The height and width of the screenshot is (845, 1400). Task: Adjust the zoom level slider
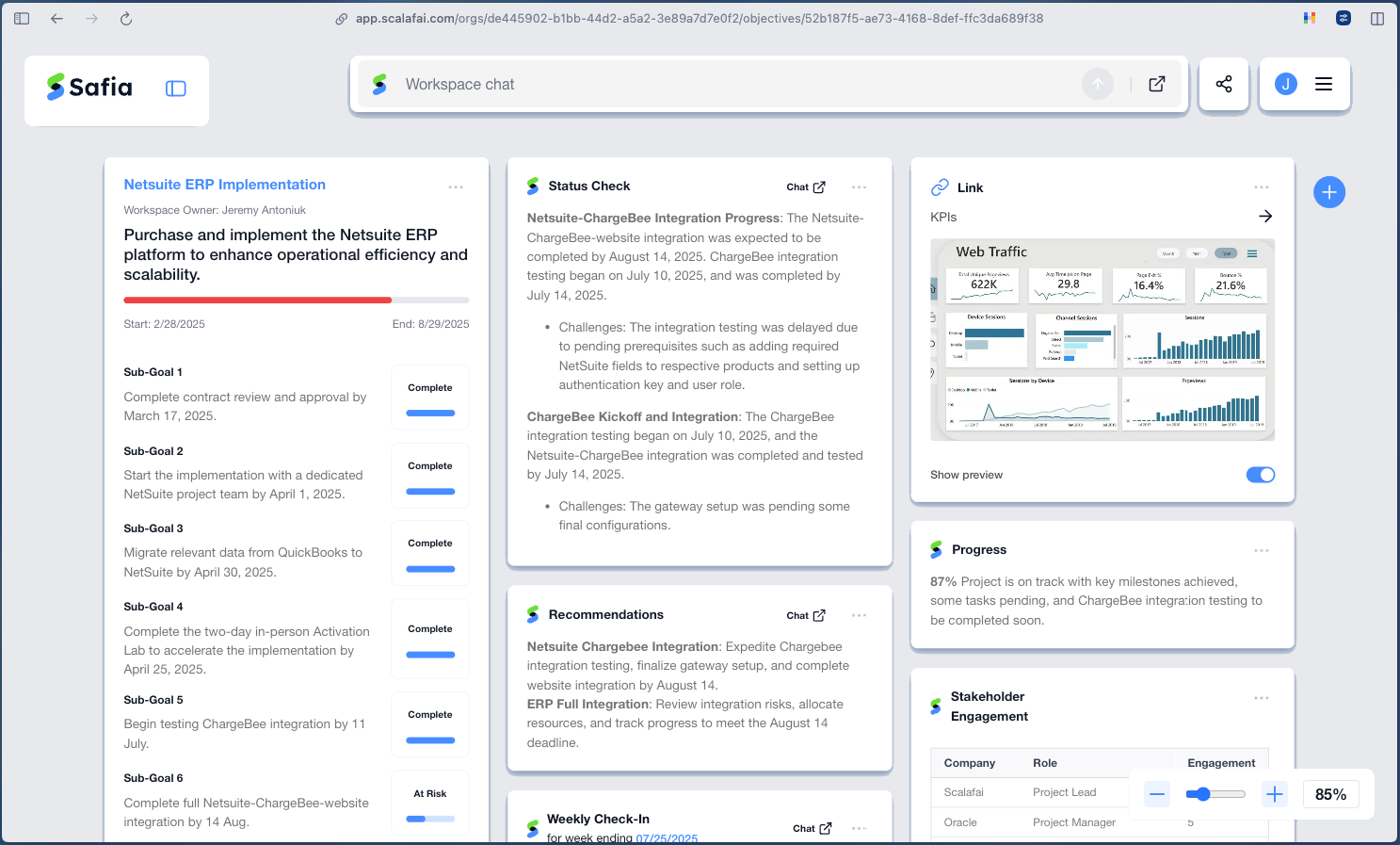(1215, 794)
